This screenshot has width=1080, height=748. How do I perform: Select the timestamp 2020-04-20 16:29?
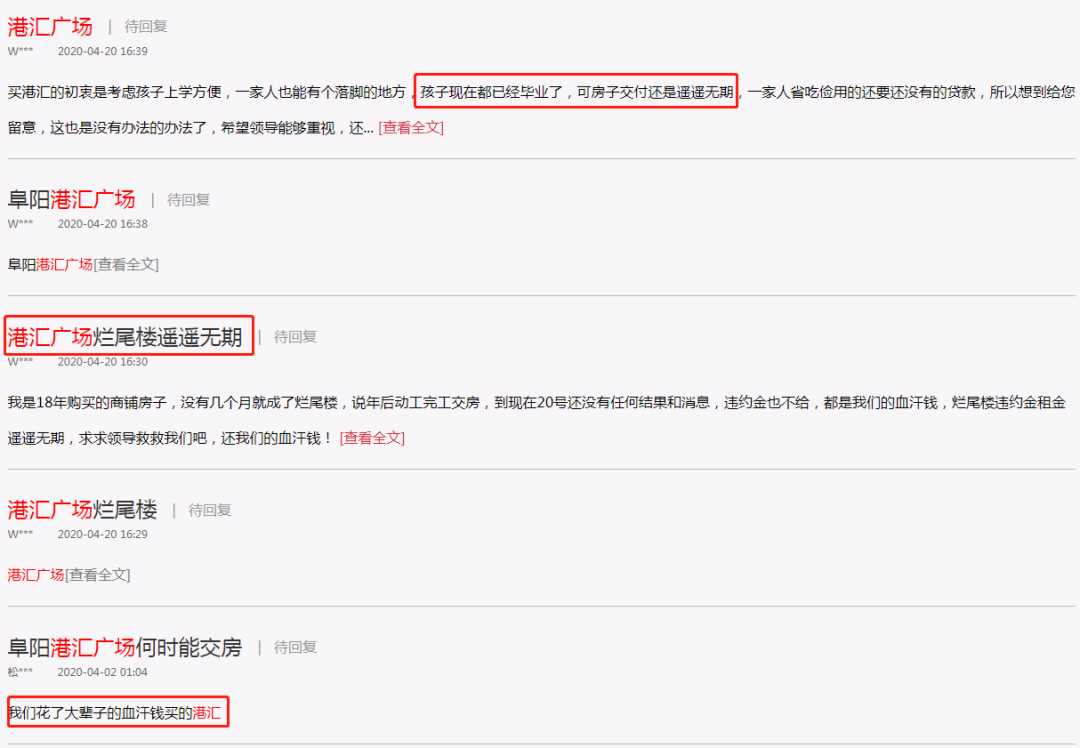tap(103, 534)
